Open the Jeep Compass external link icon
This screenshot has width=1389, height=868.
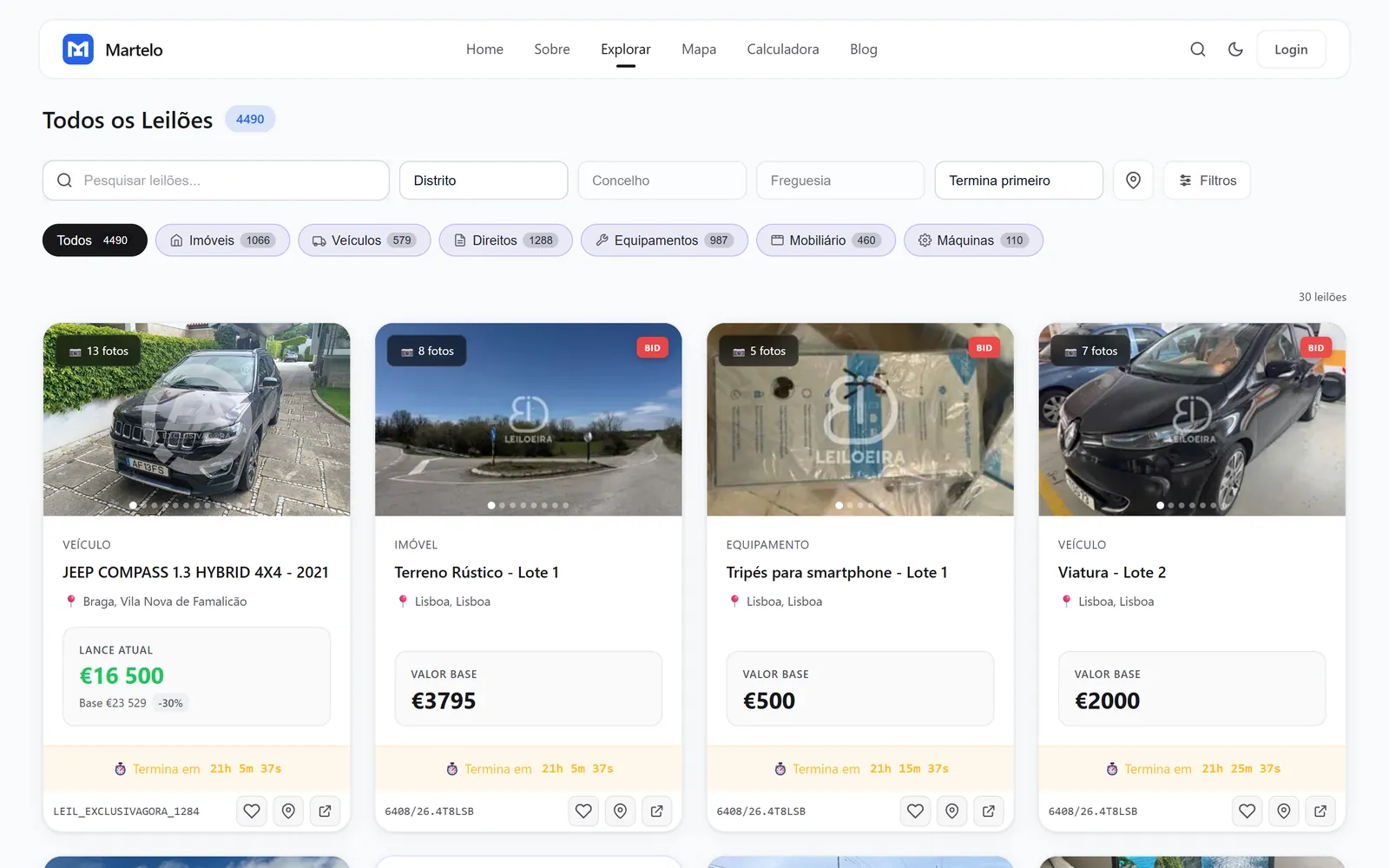click(x=325, y=811)
